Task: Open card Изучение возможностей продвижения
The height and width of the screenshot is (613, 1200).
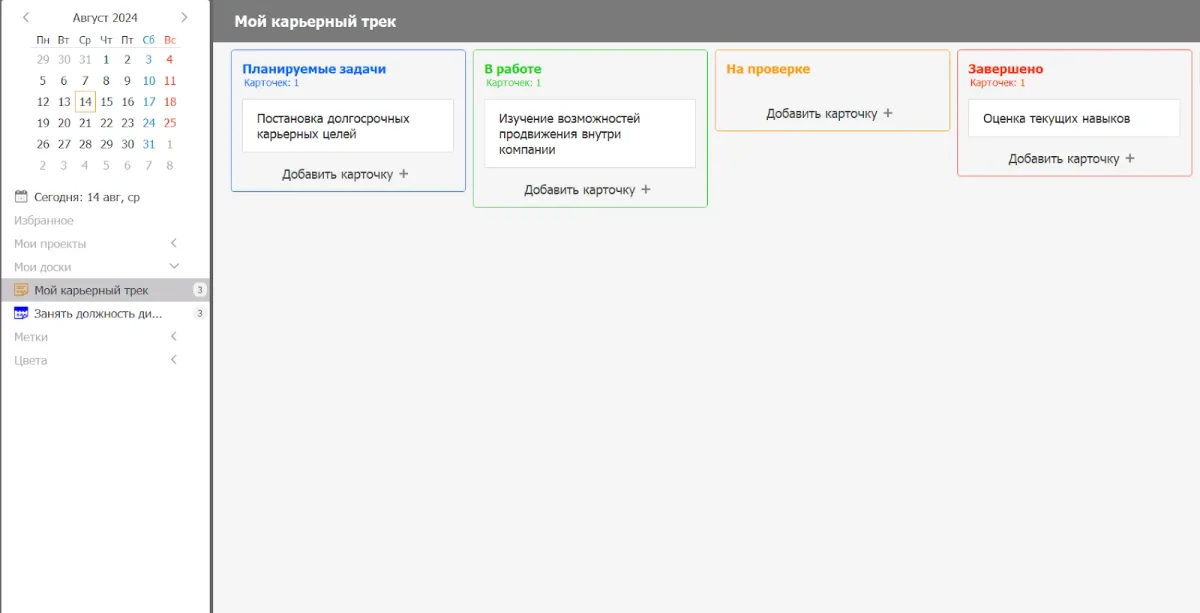Action: [x=589, y=134]
